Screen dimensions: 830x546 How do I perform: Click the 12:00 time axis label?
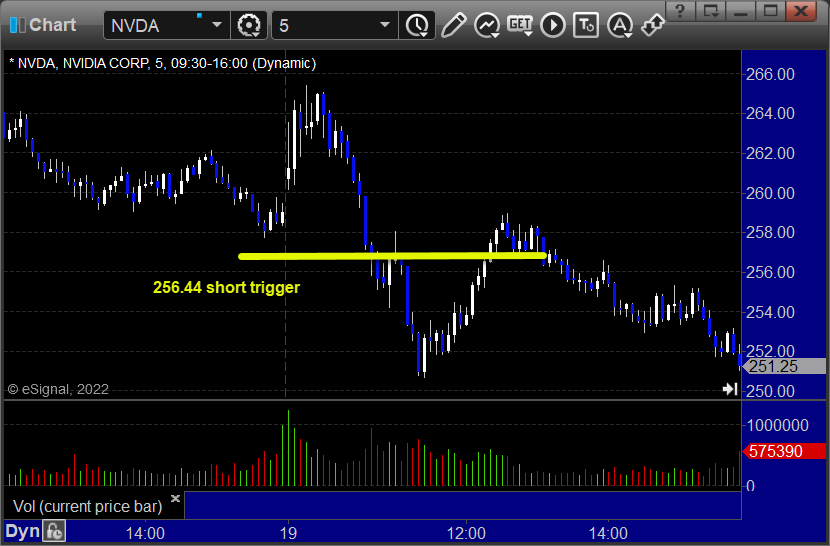click(466, 533)
